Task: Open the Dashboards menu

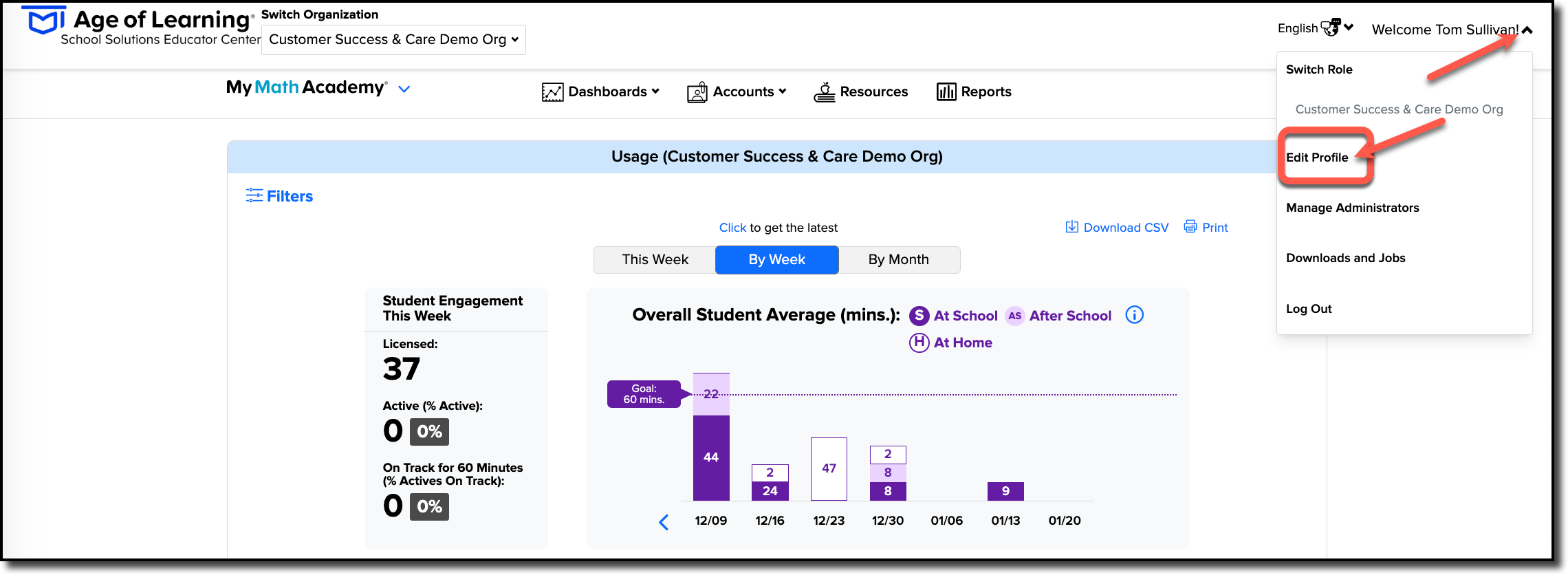Action: click(x=600, y=91)
